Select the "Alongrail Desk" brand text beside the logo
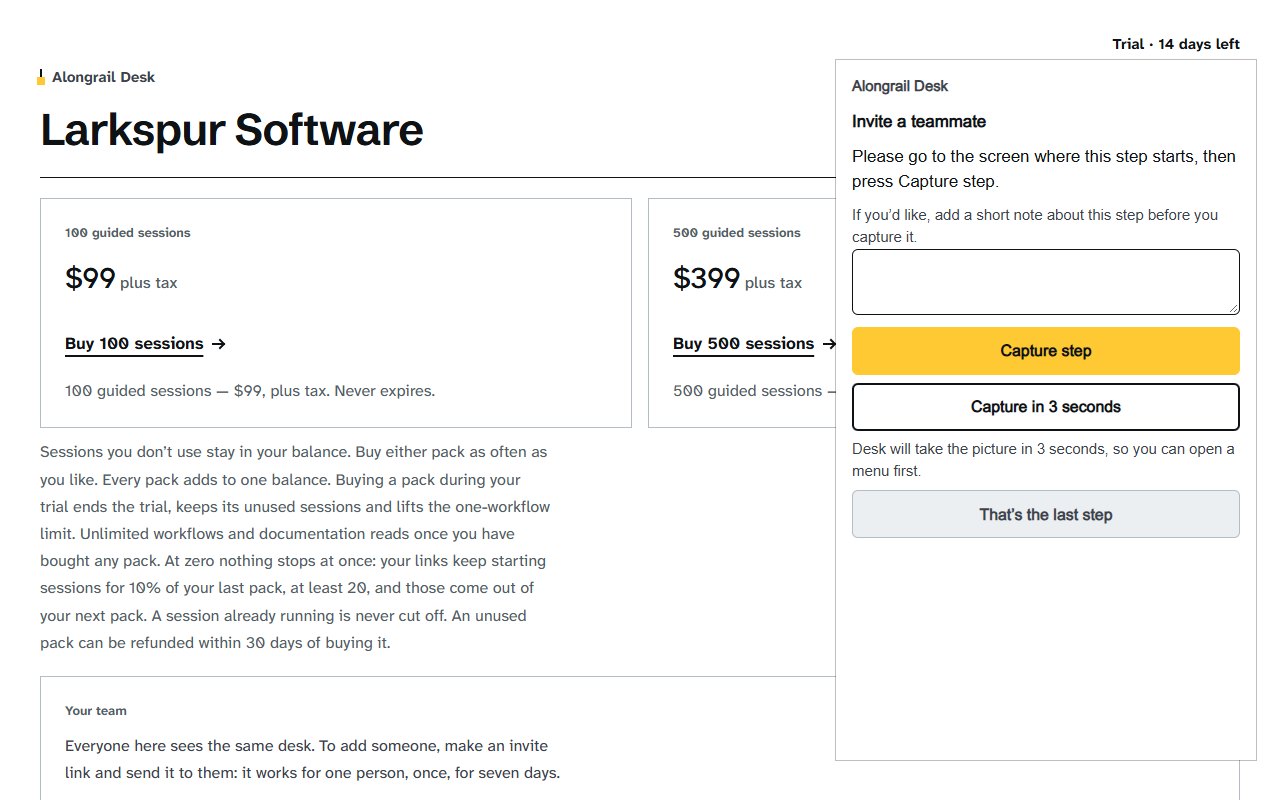1280x800 pixels. 104,77
